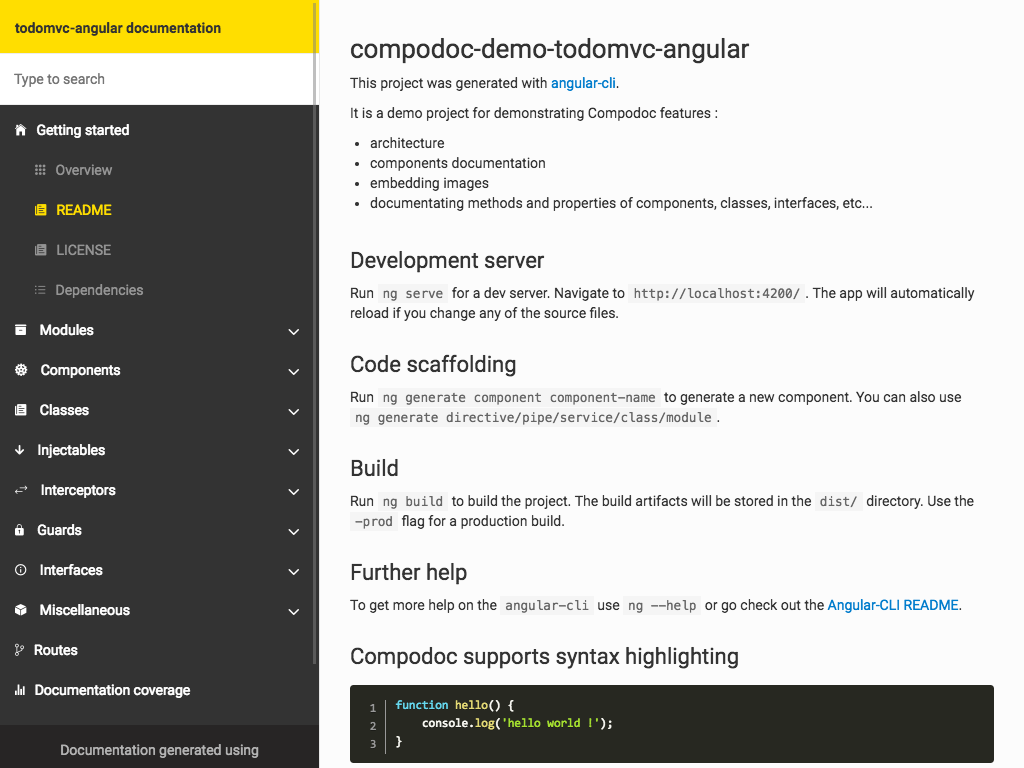Image resolution: width=1024 pixels, height=768 pixels.
Task: Open the Interceptors menu entry
Action: pyautogui.click(x=78, y=490)
